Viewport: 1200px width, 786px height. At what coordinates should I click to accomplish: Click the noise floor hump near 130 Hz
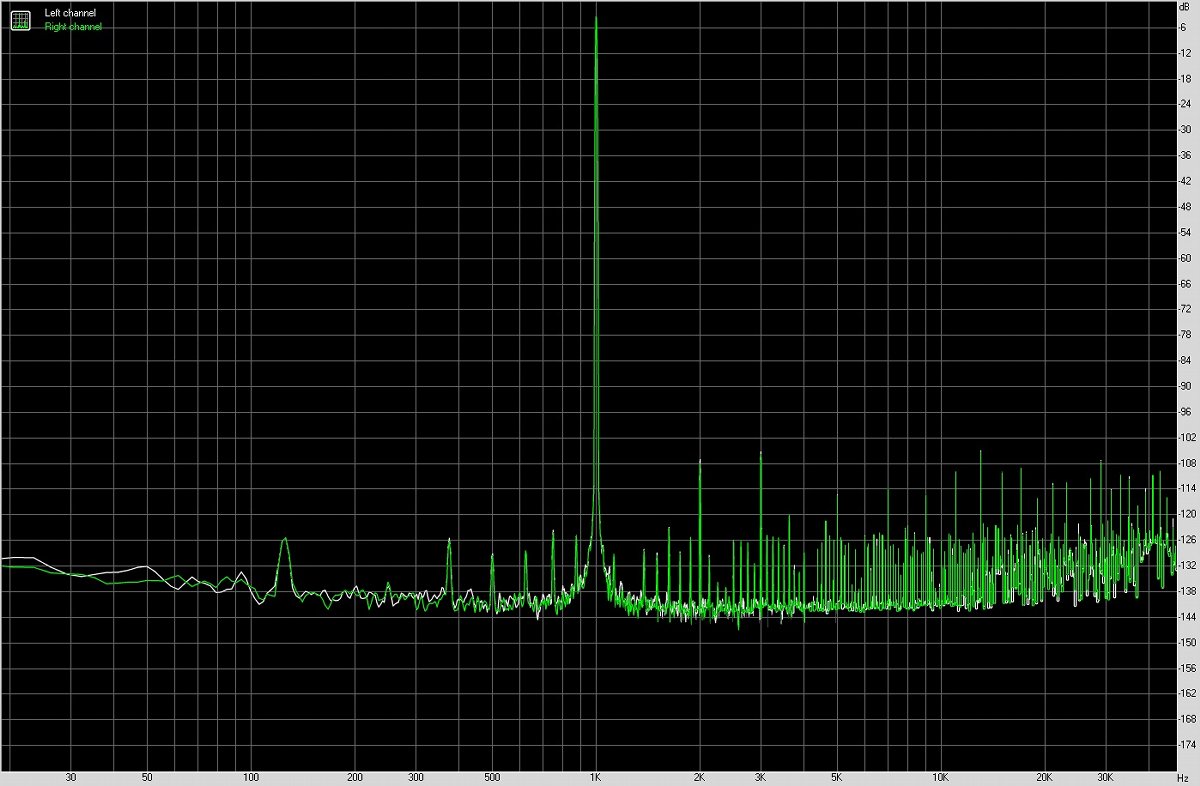point(284,540)
